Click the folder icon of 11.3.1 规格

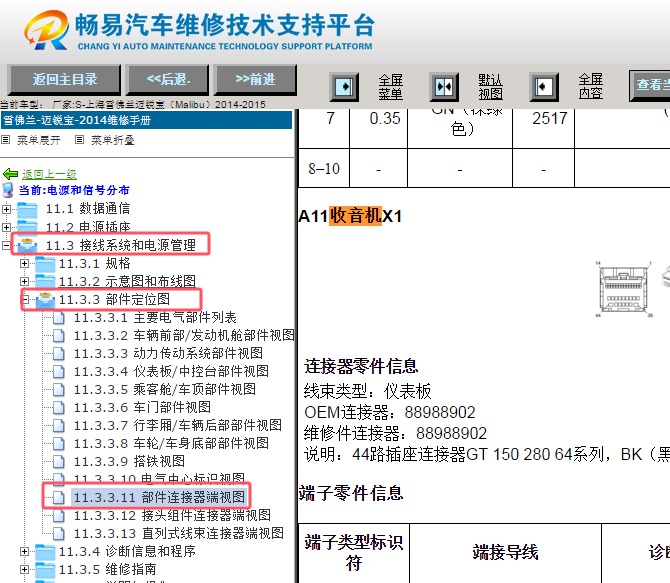click(x=45, y=263)
